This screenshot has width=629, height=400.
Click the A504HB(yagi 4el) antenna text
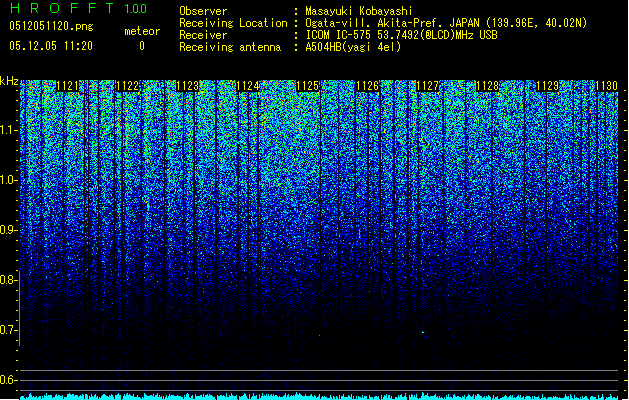353,47
